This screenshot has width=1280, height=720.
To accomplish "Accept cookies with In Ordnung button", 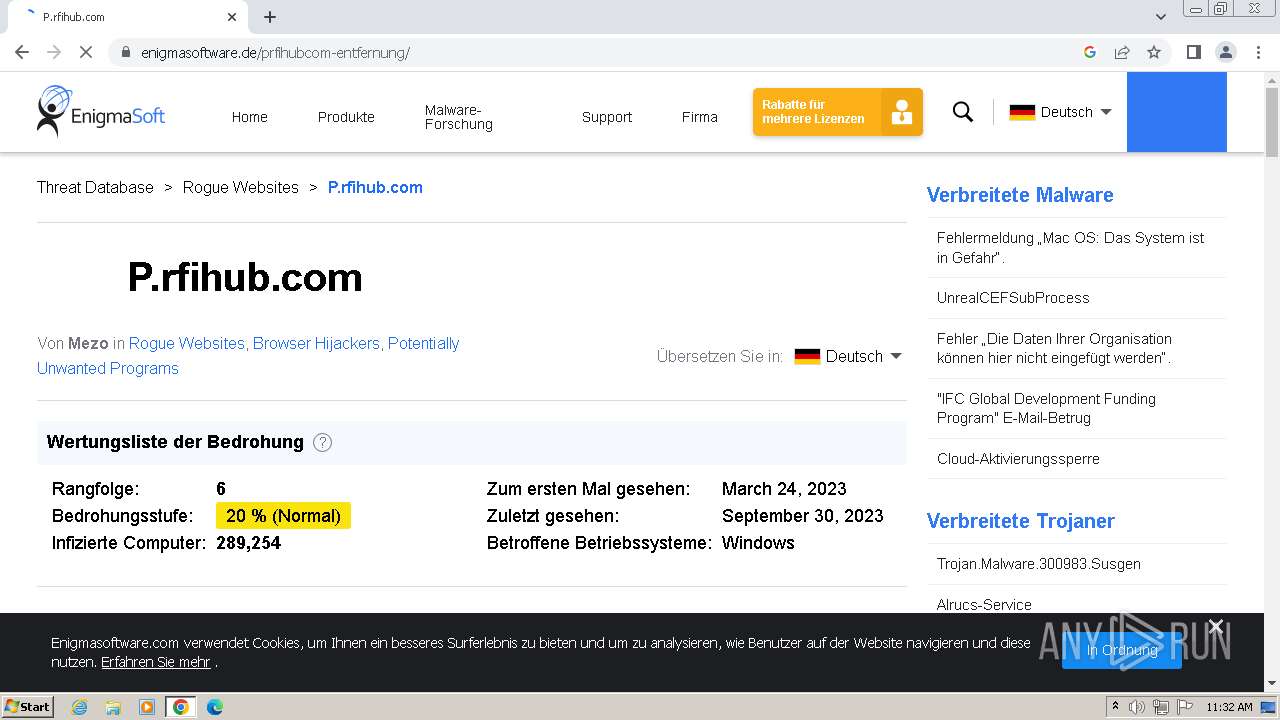I will (1122, 650).
